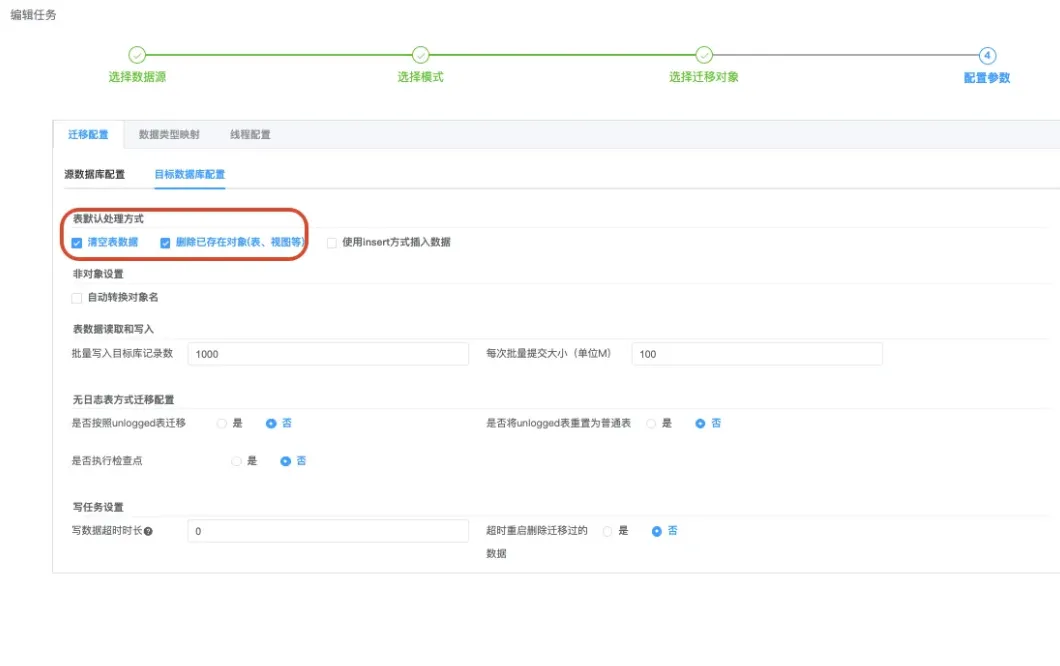1060x666 pixels.
Task: Click the 无日志表方式迁移配置 section heading
Action: pos(123,400)
